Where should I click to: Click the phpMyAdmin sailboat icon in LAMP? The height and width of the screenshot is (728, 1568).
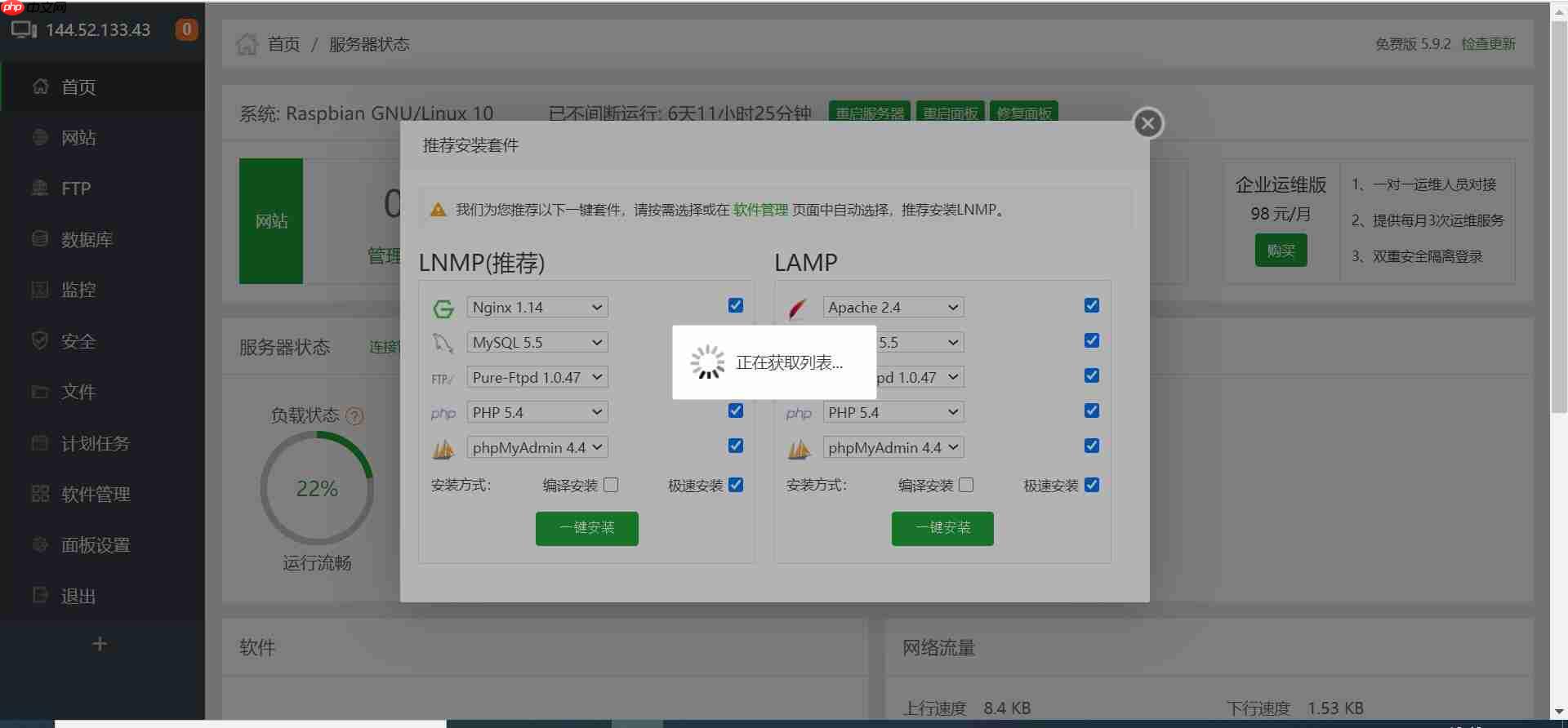(x=799, y=448)
